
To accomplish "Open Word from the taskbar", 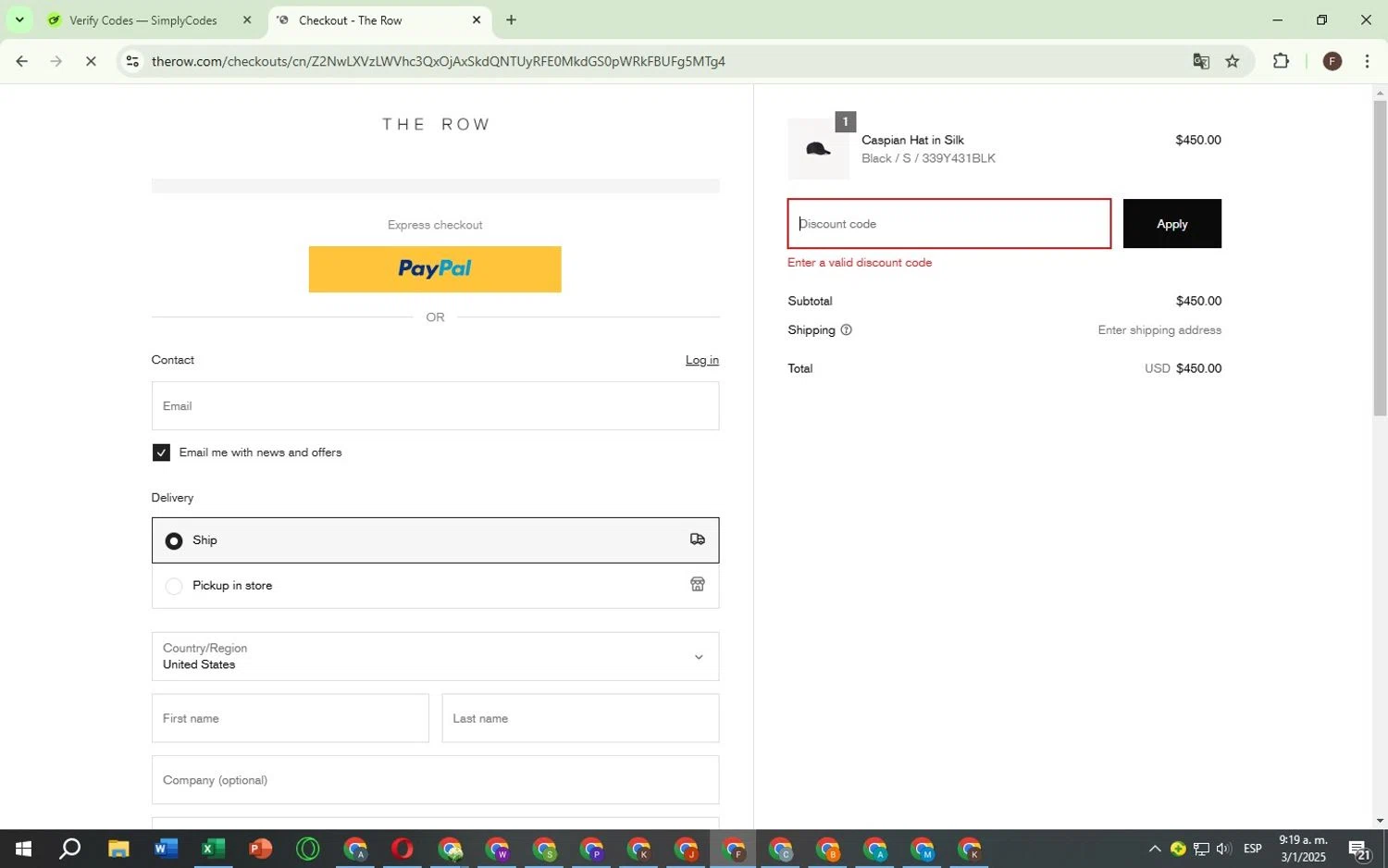I will pyautogui.click(x=166, y=849).
